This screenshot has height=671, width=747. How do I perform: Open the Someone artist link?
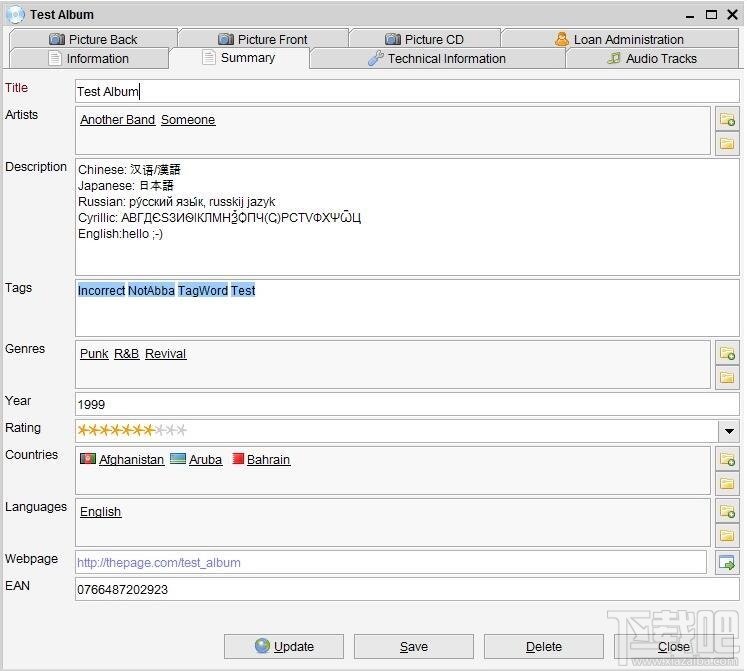pos(188,120)
